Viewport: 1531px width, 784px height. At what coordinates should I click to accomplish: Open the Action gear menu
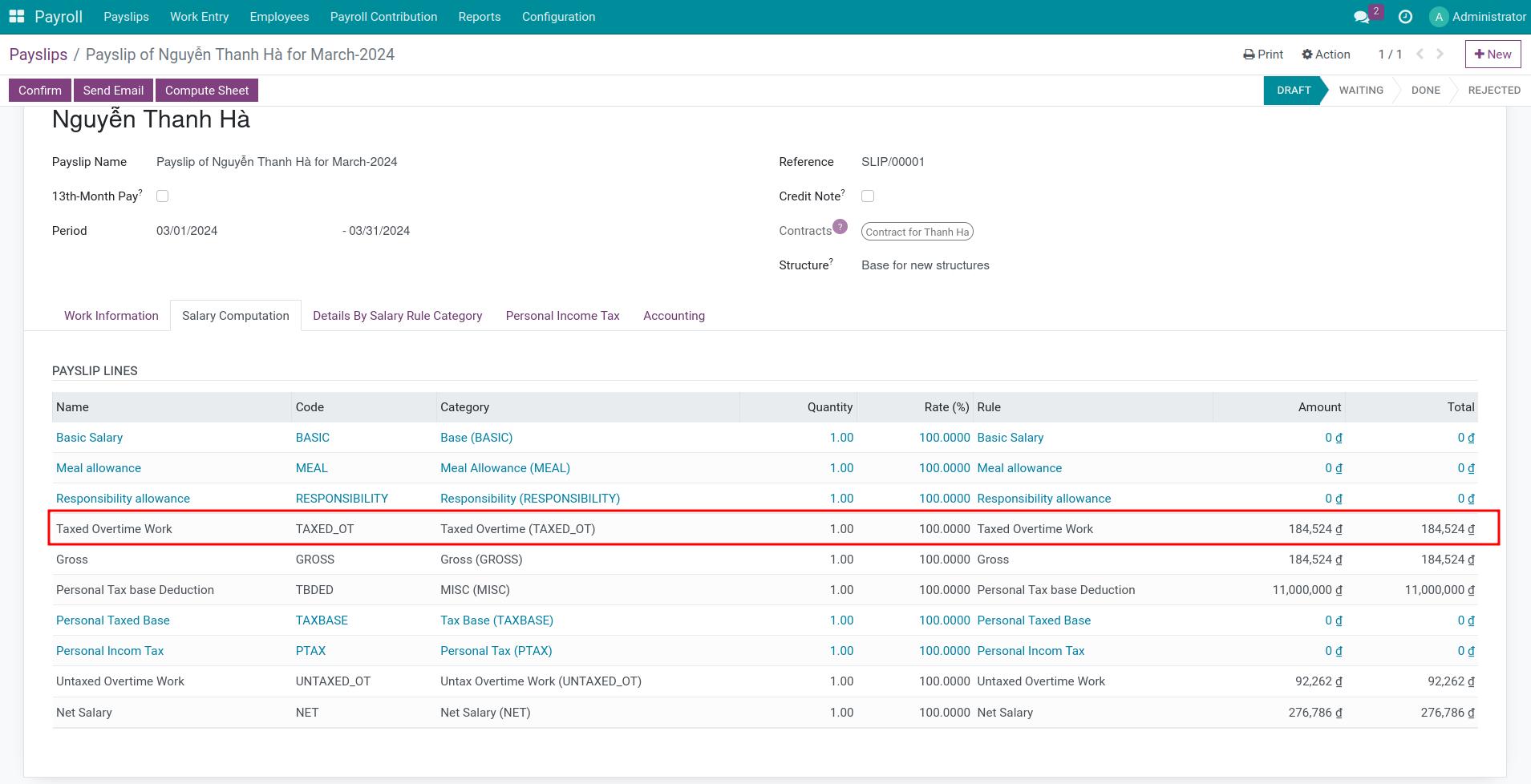coord(1326,55)
